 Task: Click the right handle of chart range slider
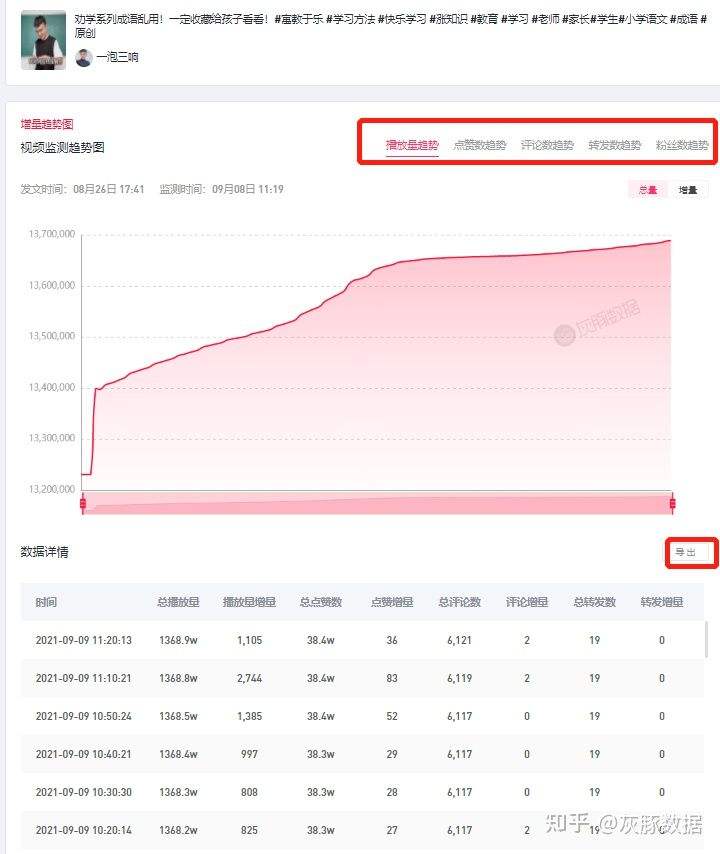pos(672,503)
